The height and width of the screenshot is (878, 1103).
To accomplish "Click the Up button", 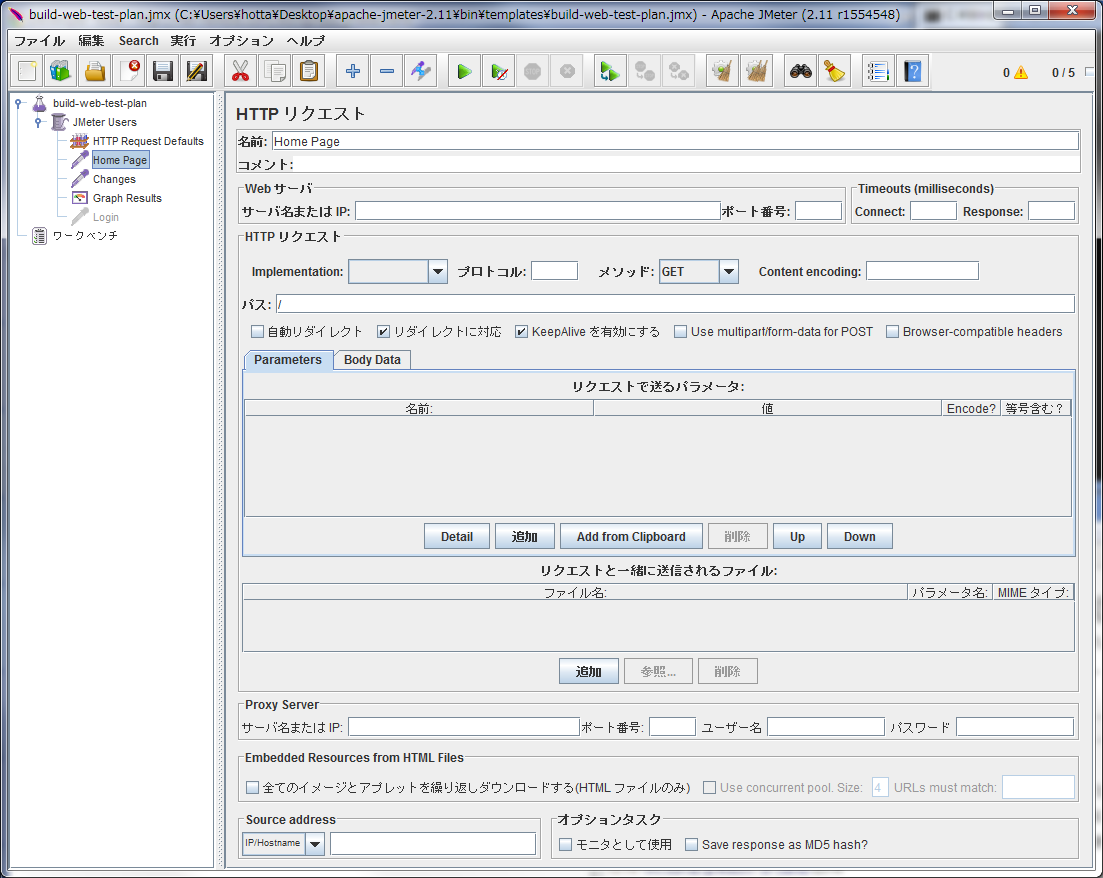I will click(797, 536).
